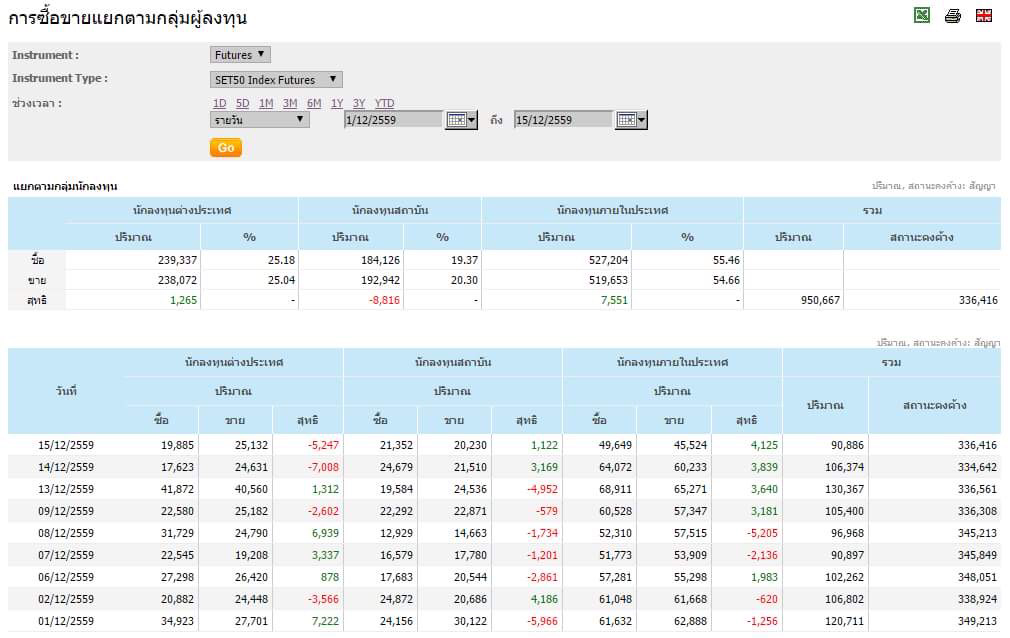
Task: Click foreign net value 7,222
Action: (x=325, y=621)
